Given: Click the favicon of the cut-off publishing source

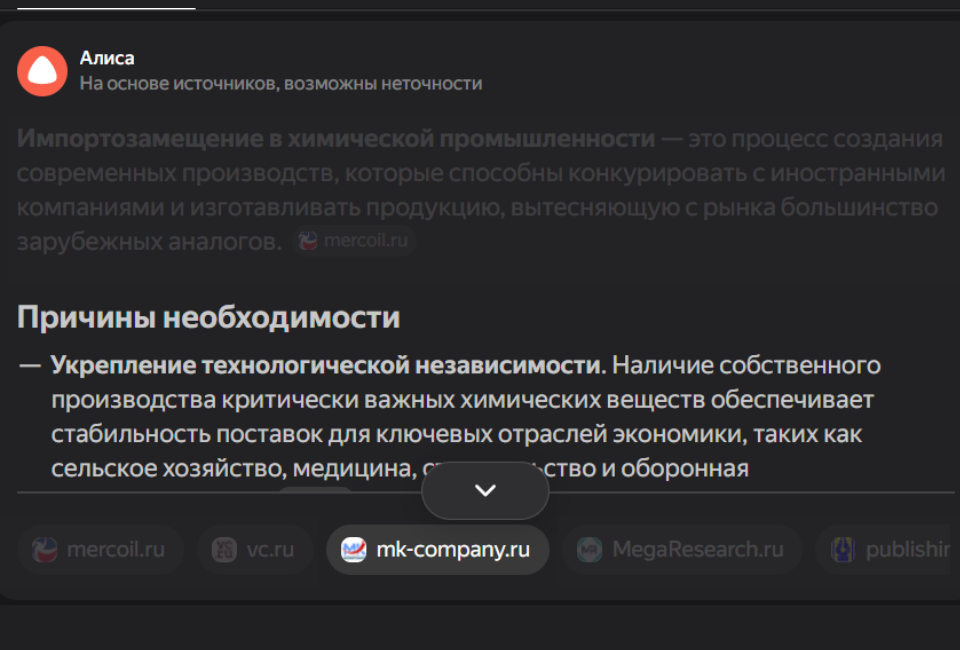Looking at the screenshot, I should tap(844, 550).
